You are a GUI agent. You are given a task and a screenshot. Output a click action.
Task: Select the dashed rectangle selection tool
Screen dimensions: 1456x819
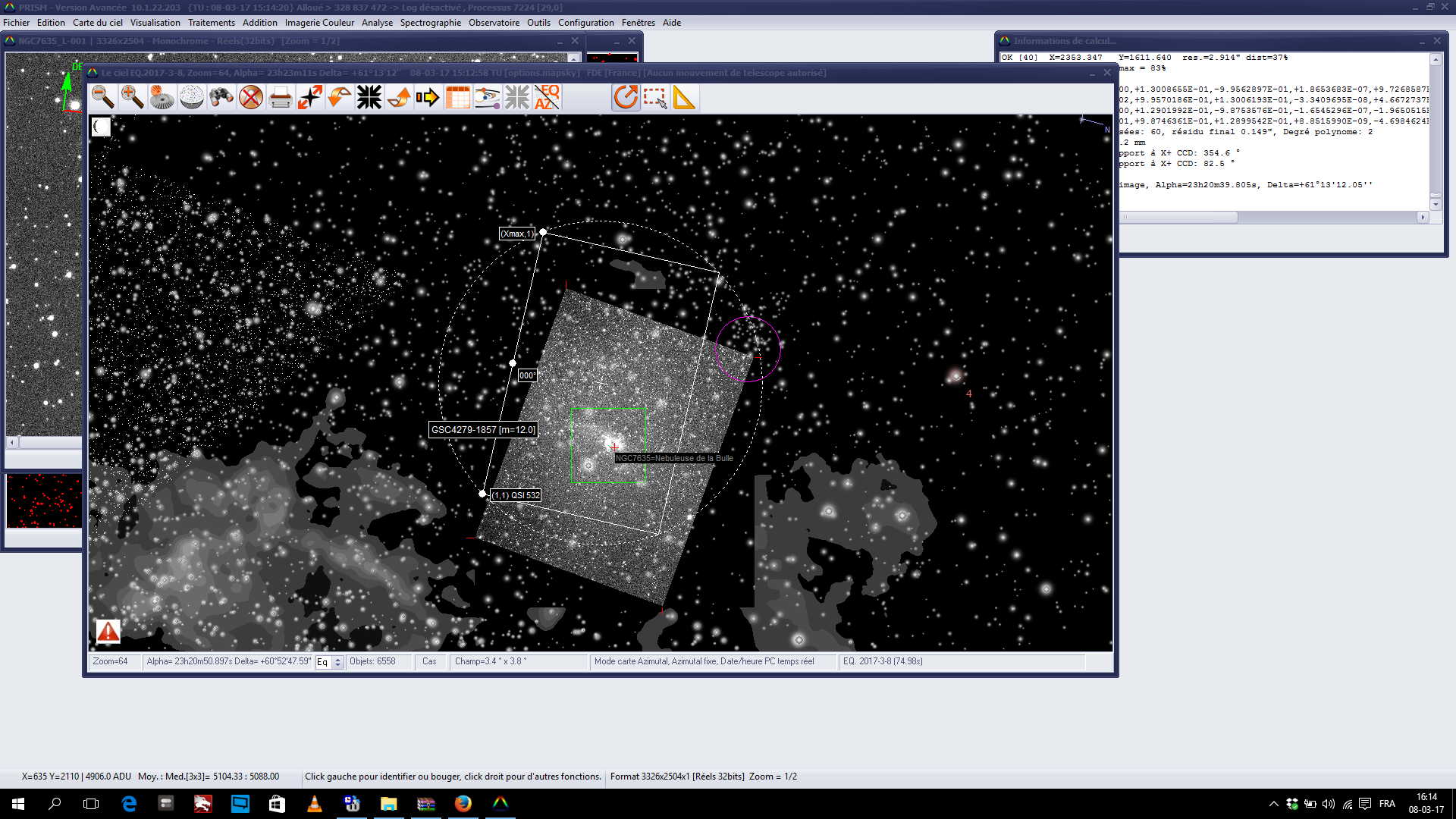point(655,97)
